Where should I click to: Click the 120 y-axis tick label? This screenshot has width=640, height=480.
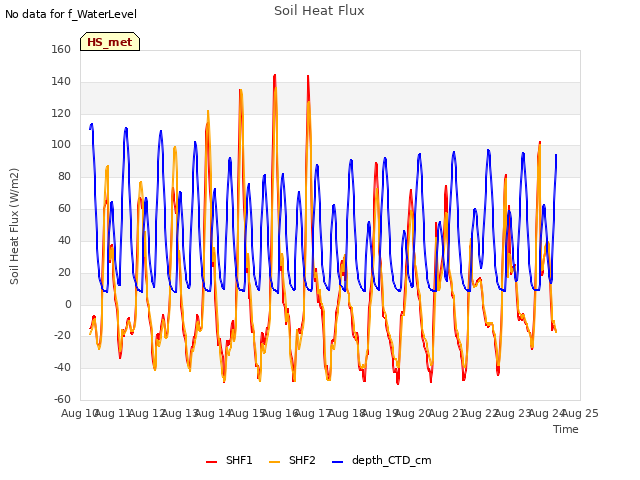point(61,113)
